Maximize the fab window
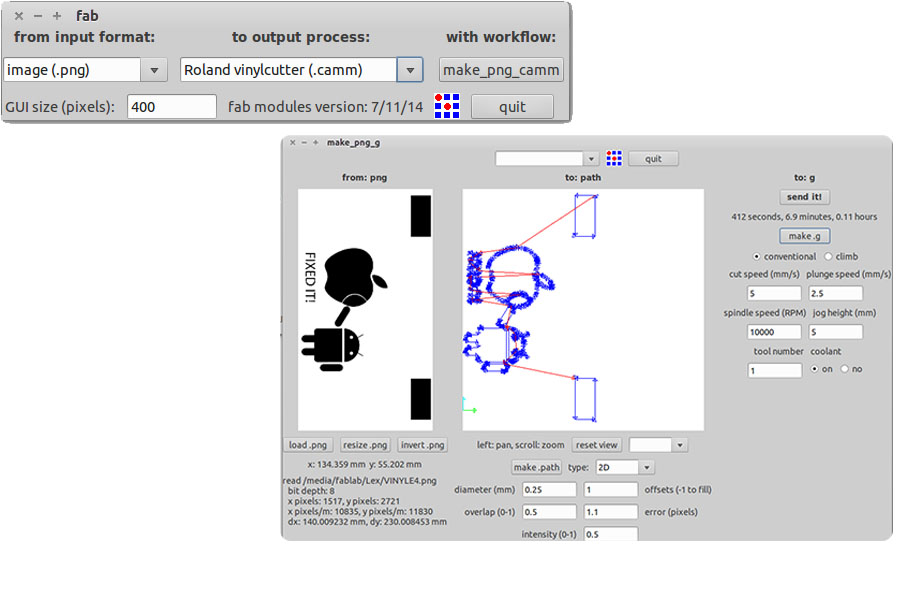 [57, 16]
